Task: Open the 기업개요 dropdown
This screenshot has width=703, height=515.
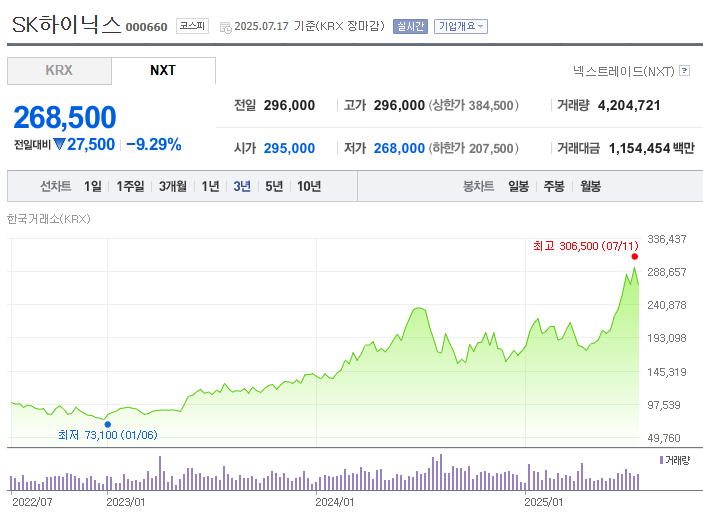Action: 460,26
